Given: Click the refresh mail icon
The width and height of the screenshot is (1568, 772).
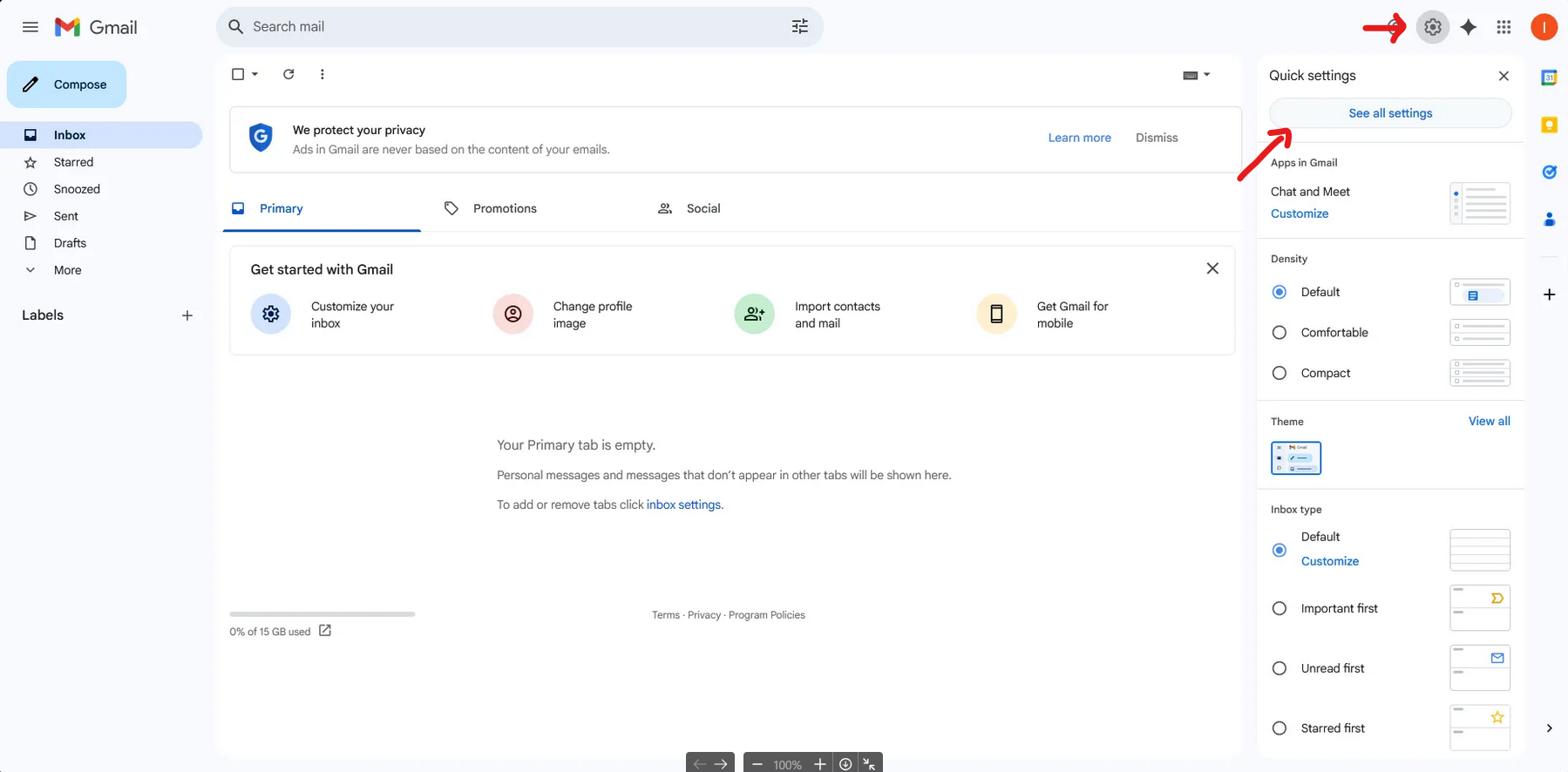Looking at the screenshot, I should tap(288, 74).
